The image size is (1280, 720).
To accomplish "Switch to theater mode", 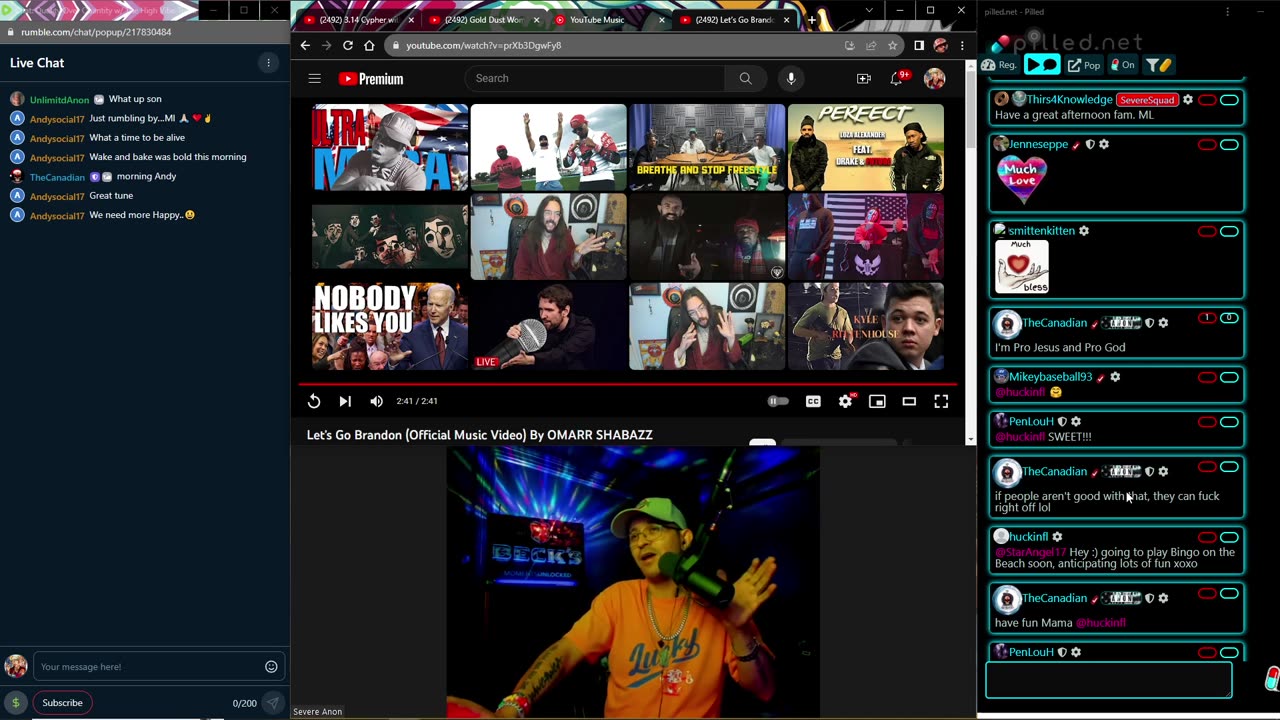I will 909,401.
